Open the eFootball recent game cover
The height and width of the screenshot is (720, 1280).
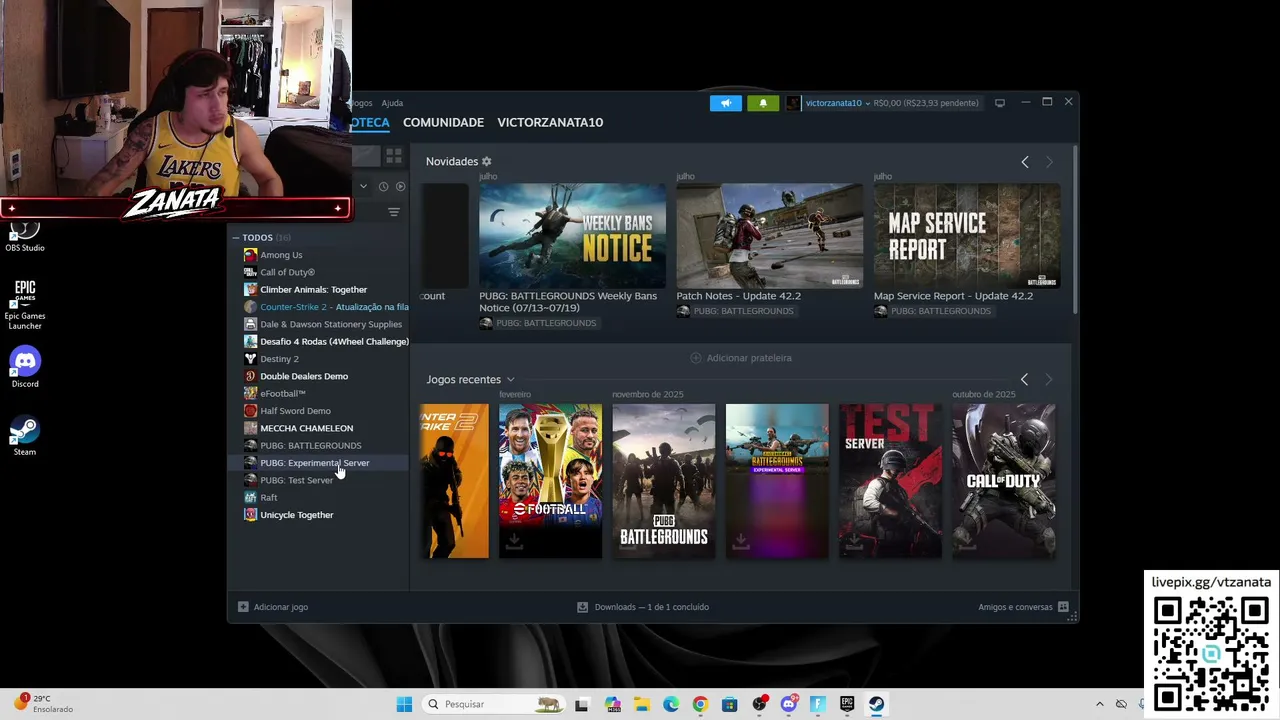[x=551, y=481]
